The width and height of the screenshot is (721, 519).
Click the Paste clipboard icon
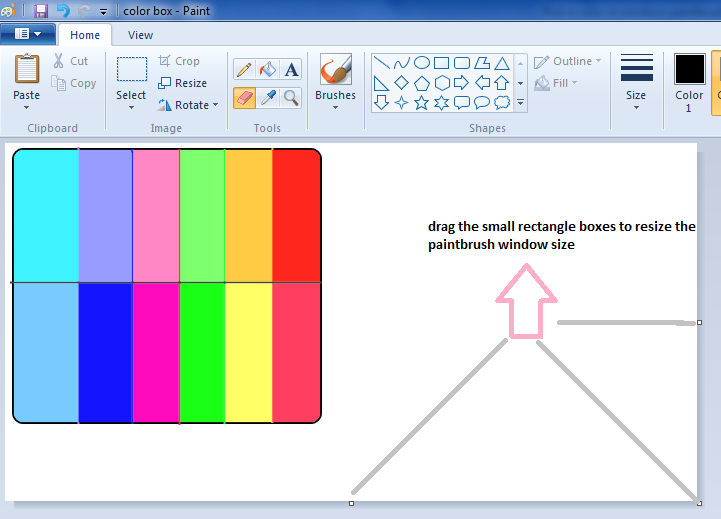(x=27, y=69)
